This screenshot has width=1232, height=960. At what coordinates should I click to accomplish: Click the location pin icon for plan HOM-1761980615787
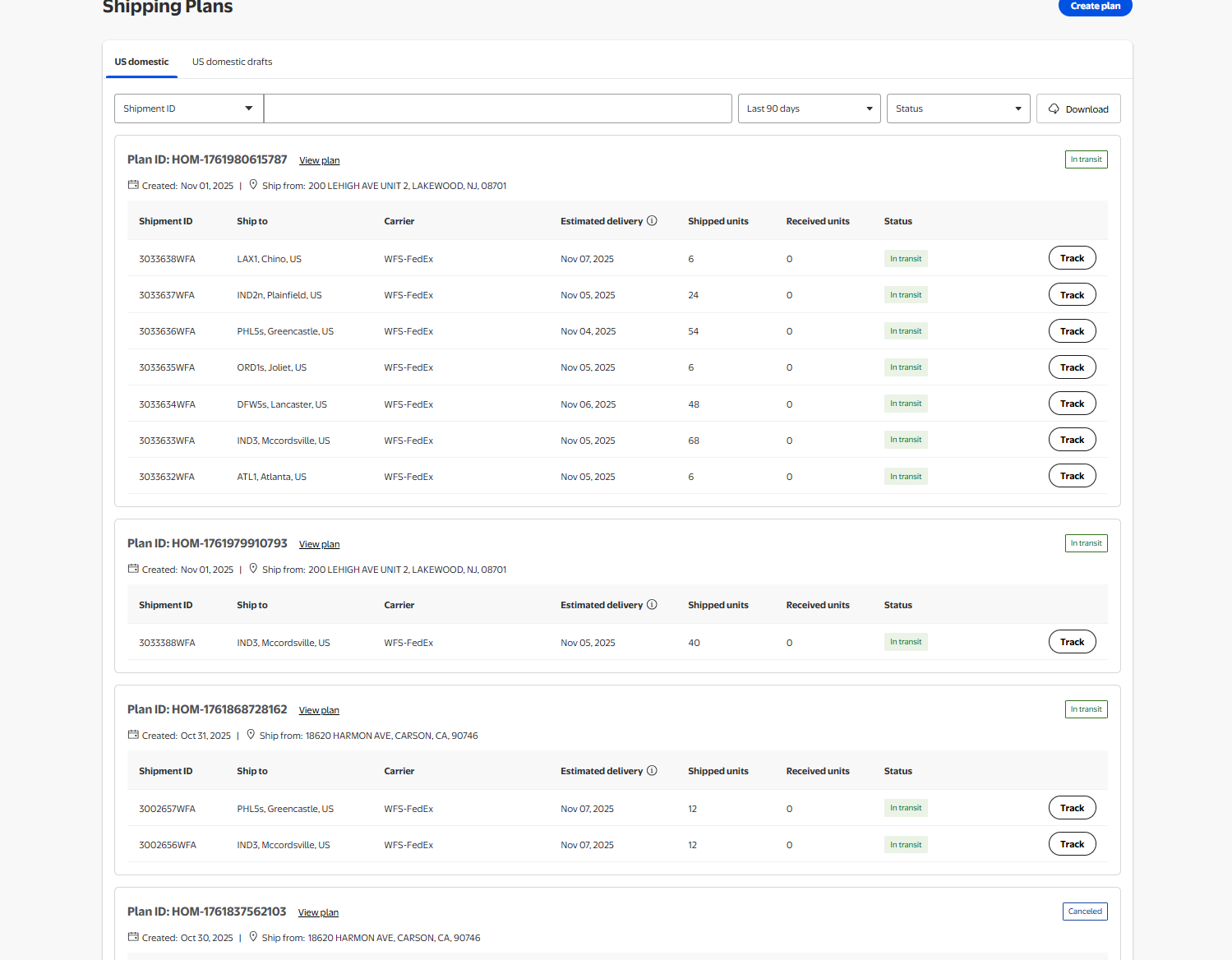[x=253, y=185]
